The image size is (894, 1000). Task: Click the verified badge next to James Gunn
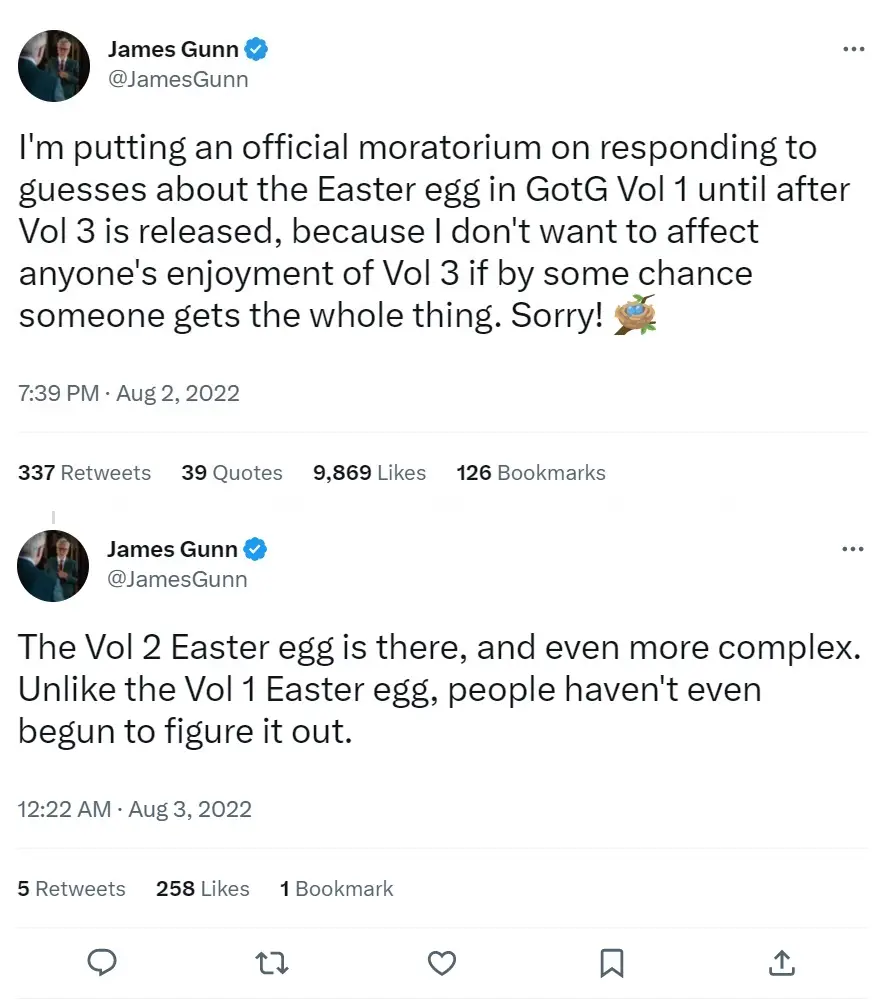tap(258, 47)
